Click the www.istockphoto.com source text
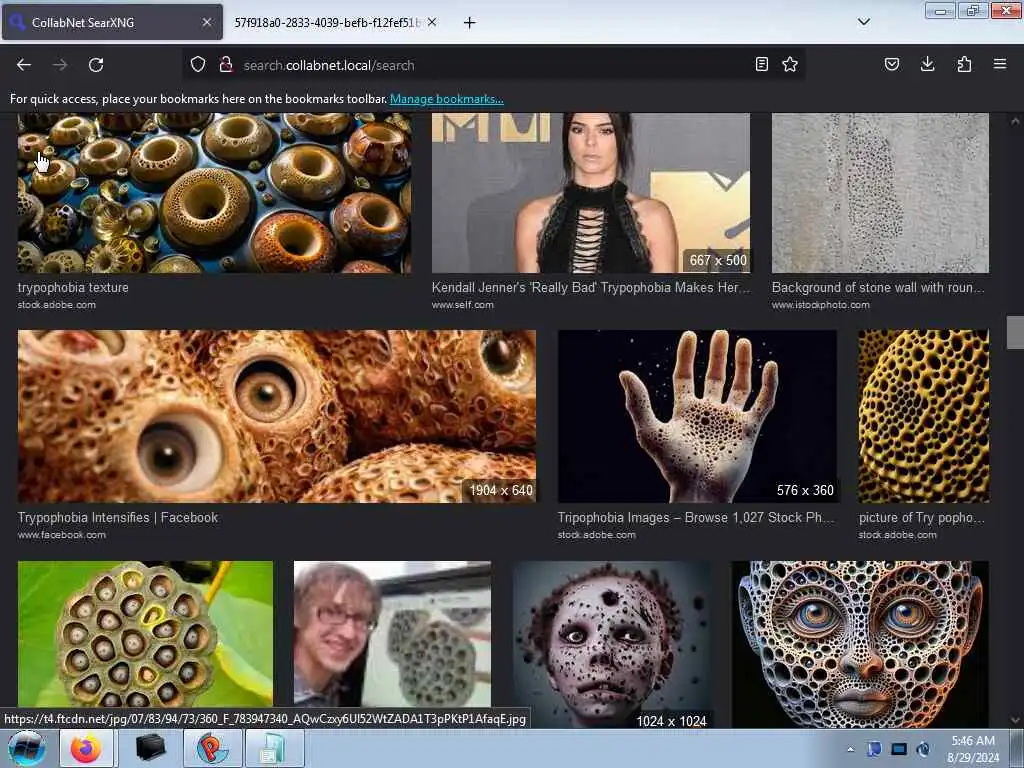 [821, 305]
